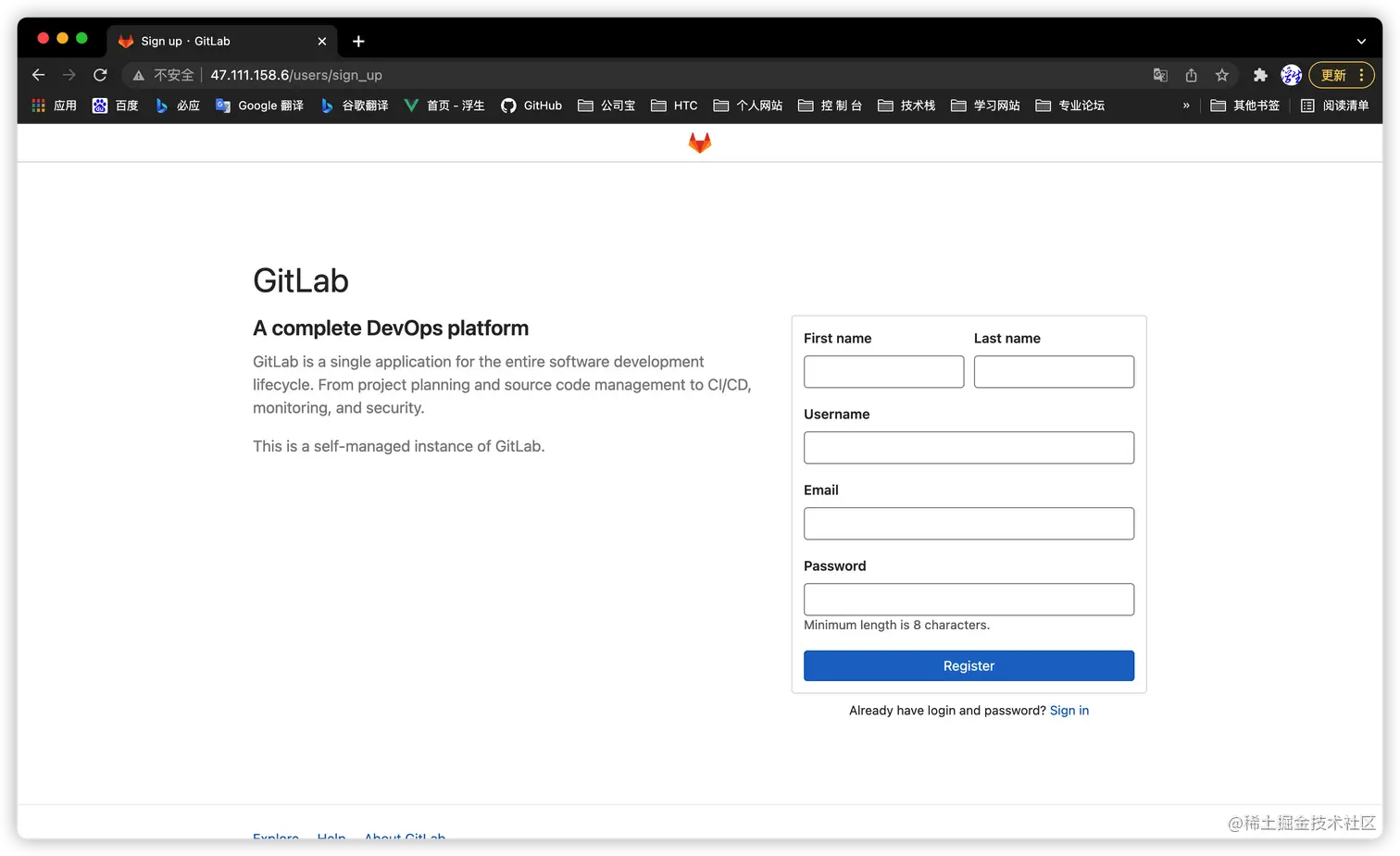1400x856 pixels.
Task: Click the GitLab fox logo in page header
Action: [700, 143]
